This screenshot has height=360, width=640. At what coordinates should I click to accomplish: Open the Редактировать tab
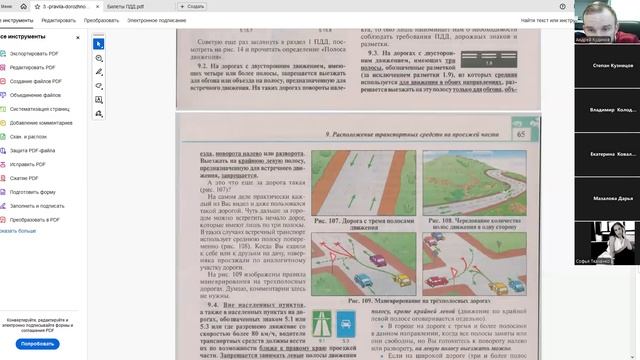pos(58,20)
